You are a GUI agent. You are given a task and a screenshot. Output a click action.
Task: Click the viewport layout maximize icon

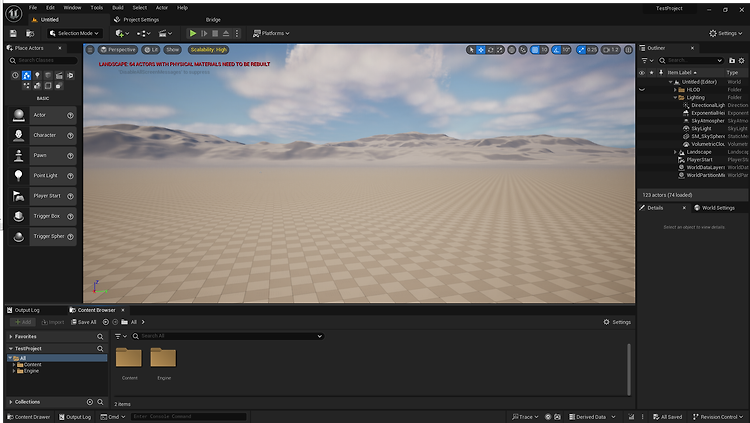click(629, 50)
